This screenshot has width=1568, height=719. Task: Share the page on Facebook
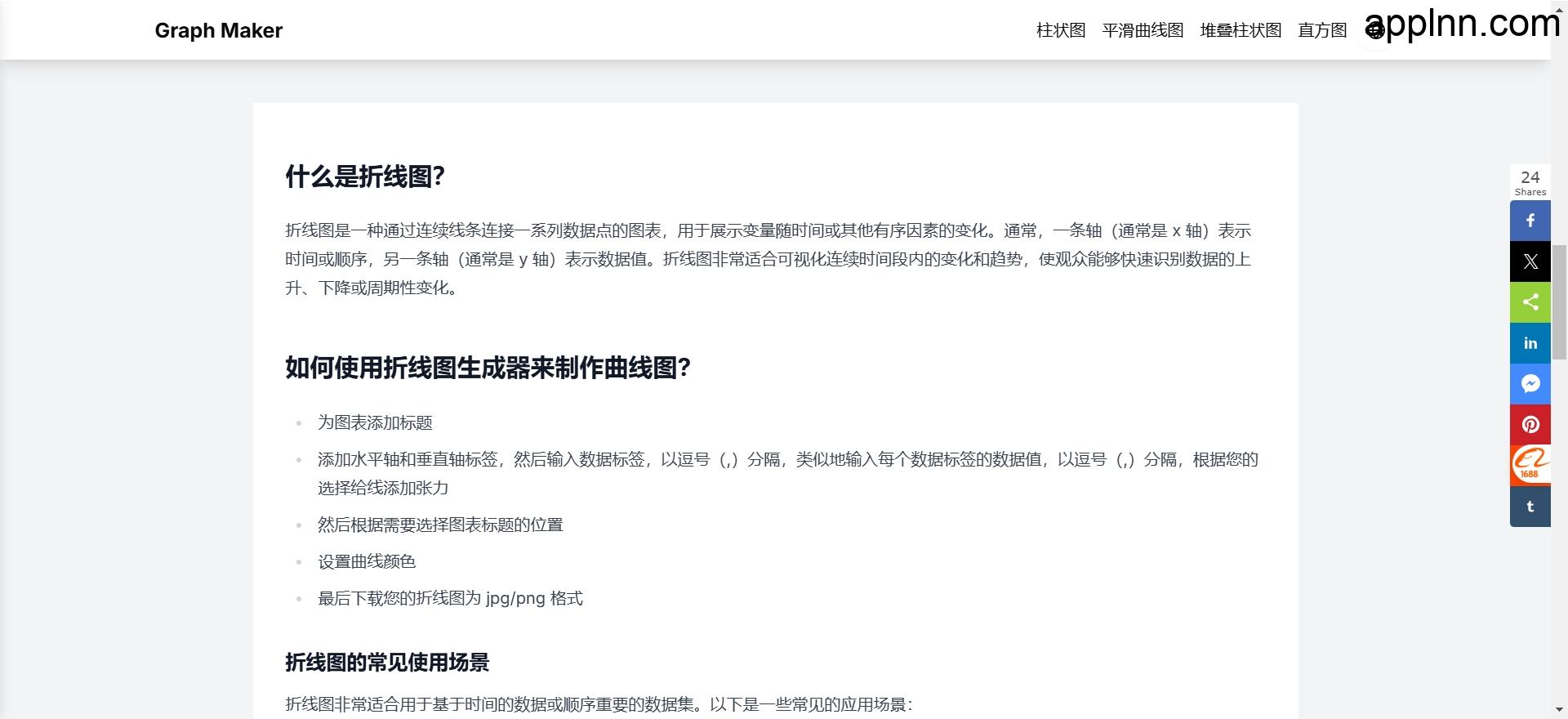click(x=1530, y=221)
